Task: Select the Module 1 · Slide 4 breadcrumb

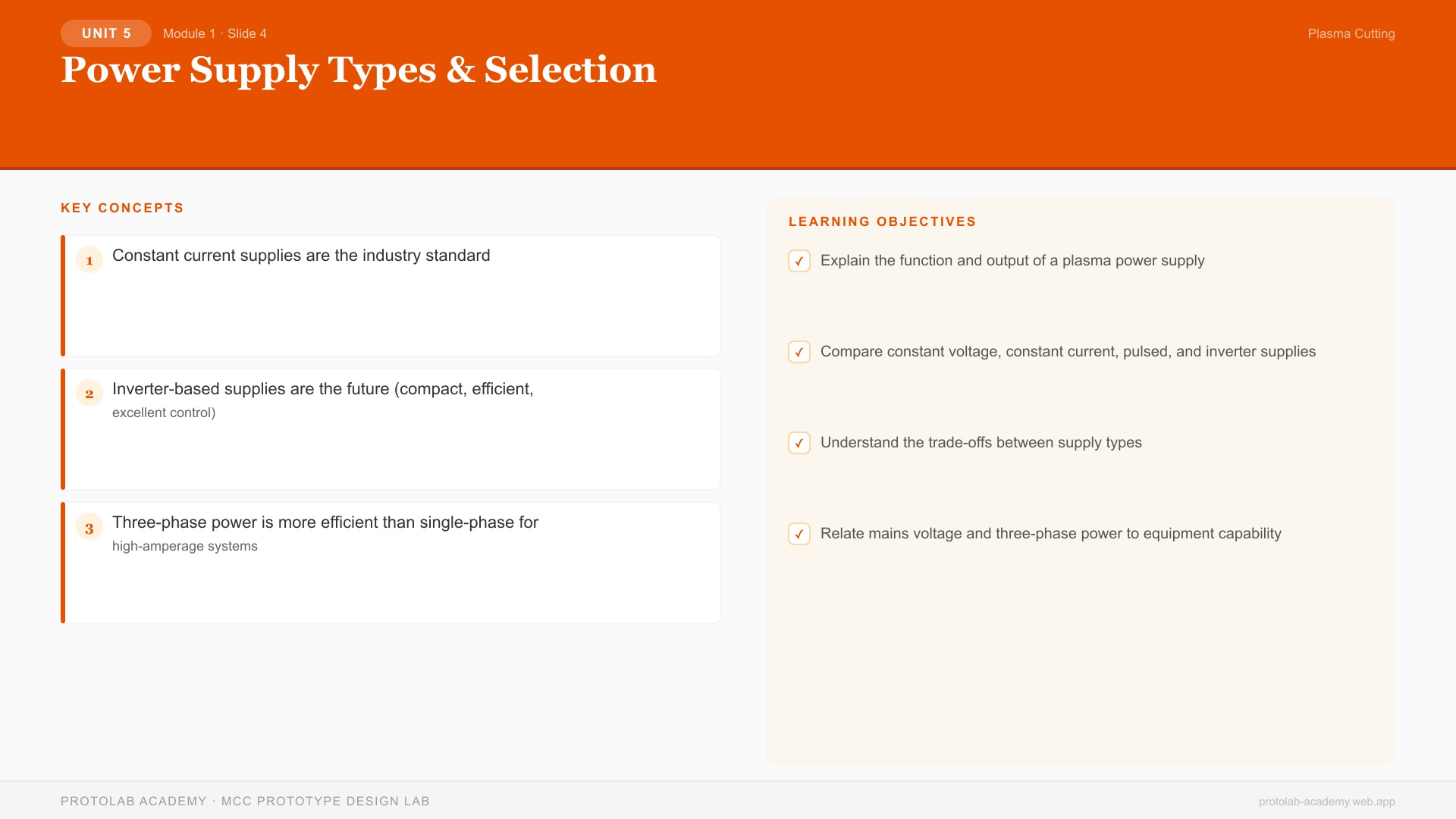Action: 215,33
